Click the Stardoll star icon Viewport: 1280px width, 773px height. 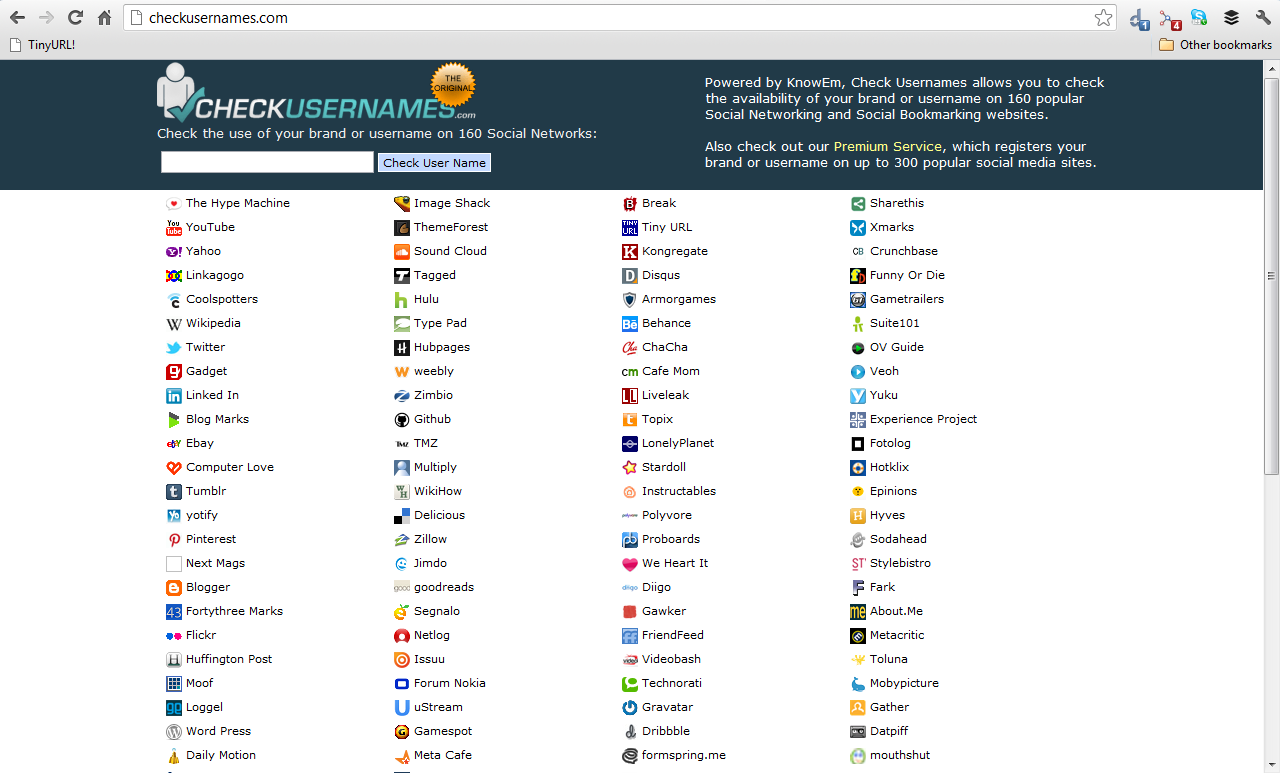(x=630, y=467)
